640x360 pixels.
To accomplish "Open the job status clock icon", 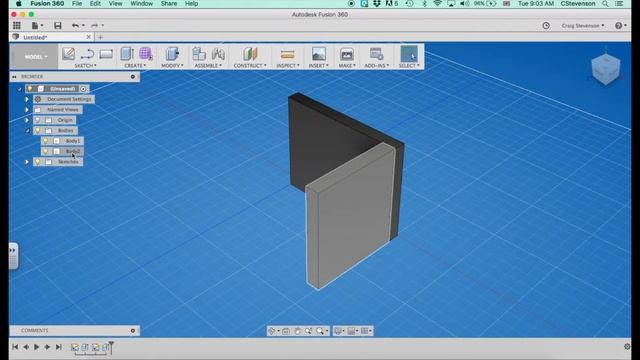I will pyautogui.click(x=546, y=26).
